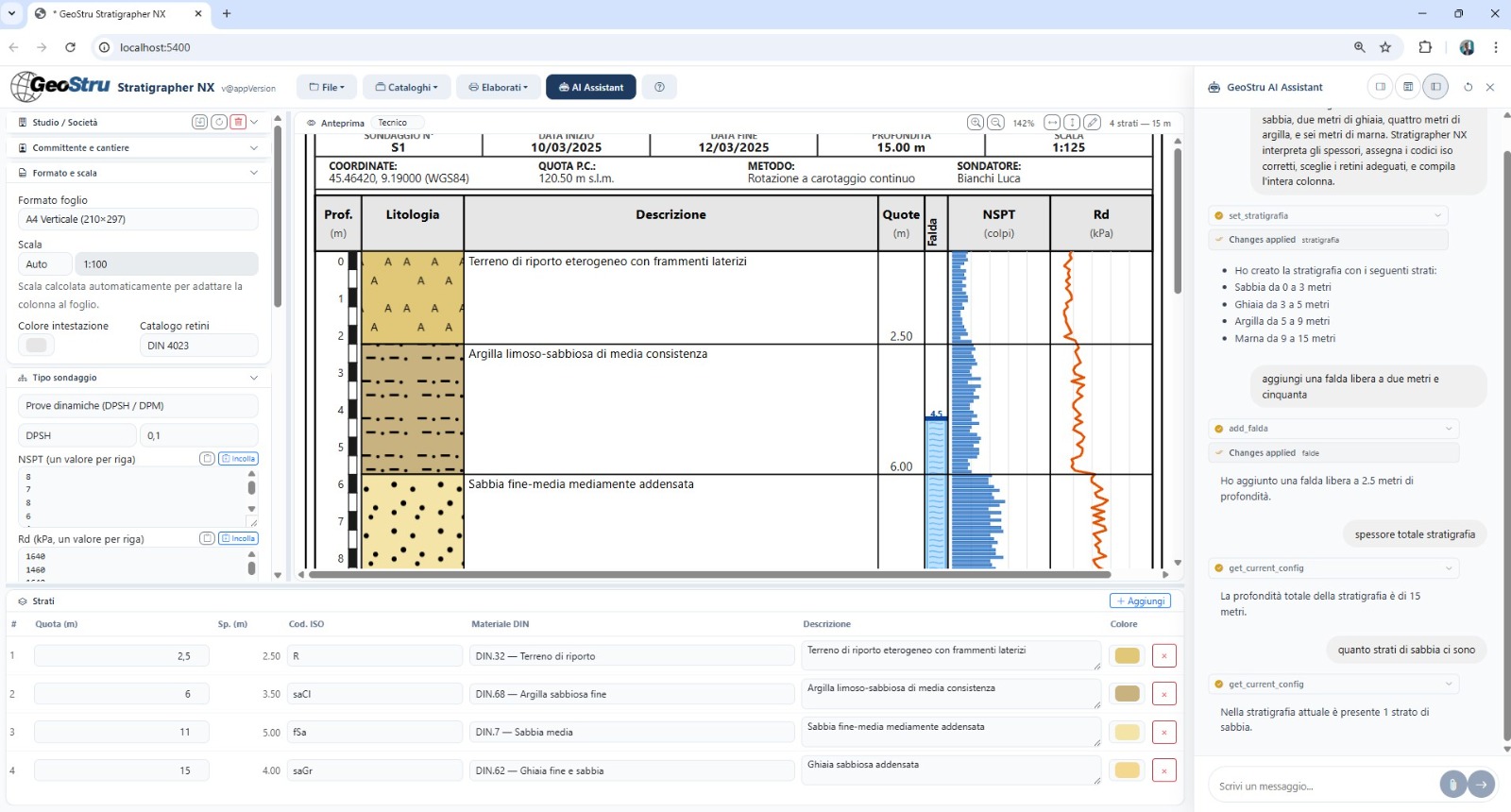Click the save icon in Studio / Società header
The image size is (1511, 812).
[x=199, y=122]
